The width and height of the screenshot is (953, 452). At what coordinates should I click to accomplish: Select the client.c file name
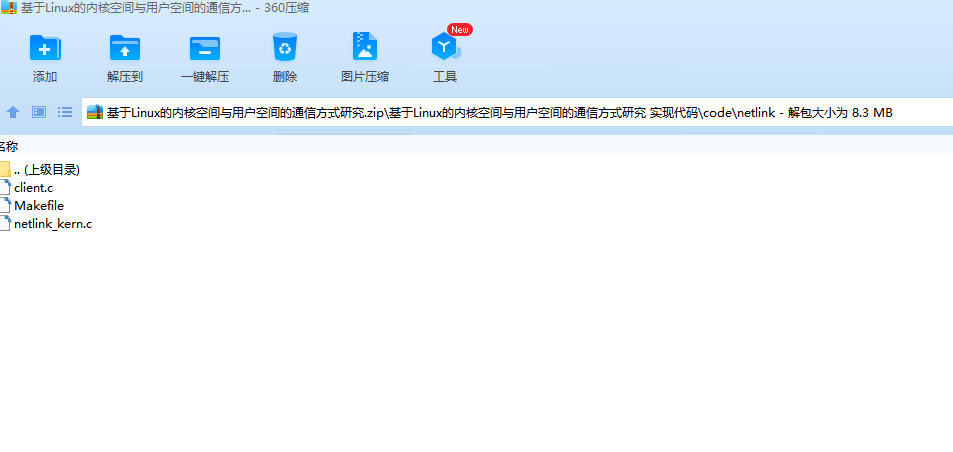coord(33,188)
